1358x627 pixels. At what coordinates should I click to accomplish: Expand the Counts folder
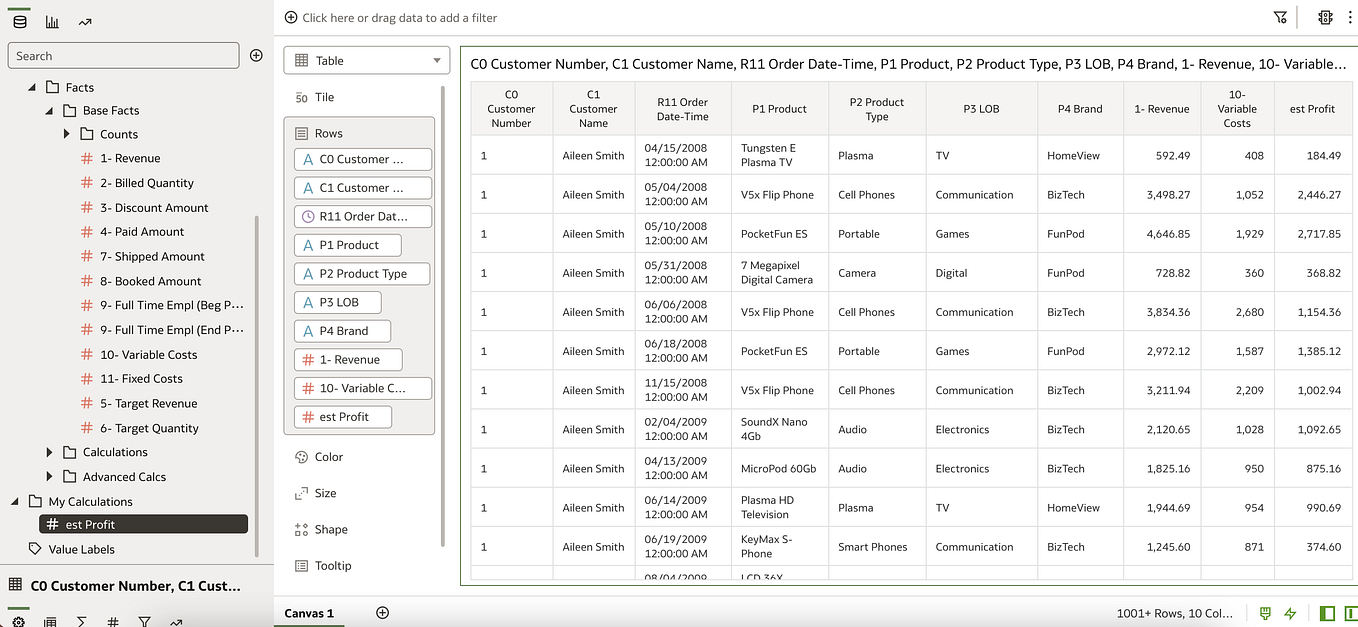coord(66,134)
